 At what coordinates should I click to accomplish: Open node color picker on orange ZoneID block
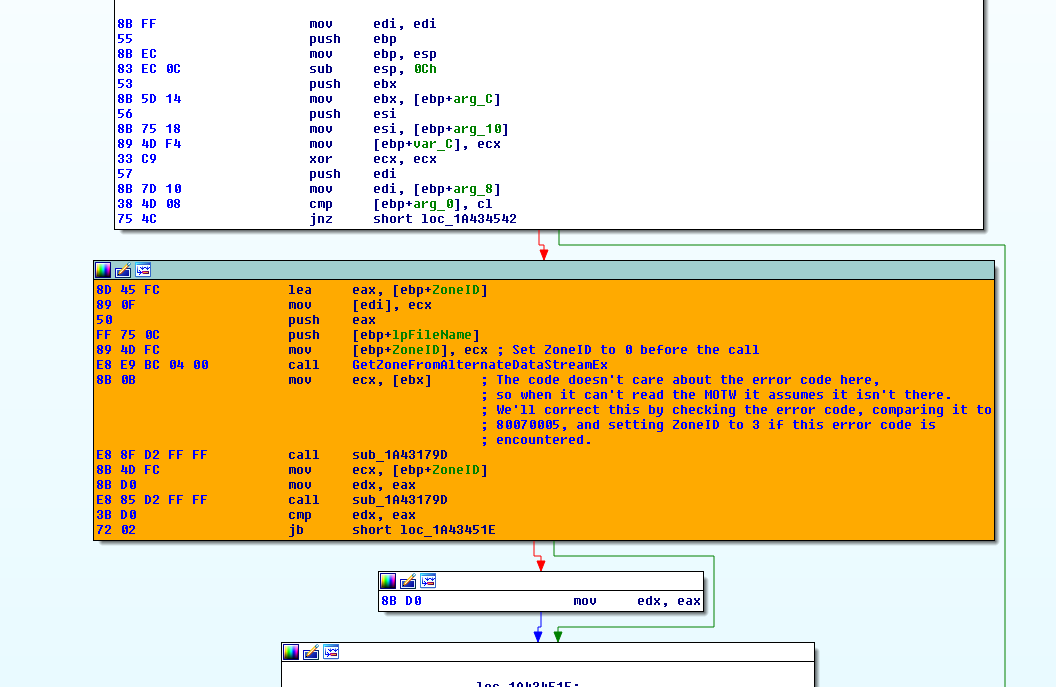point(103,271)
